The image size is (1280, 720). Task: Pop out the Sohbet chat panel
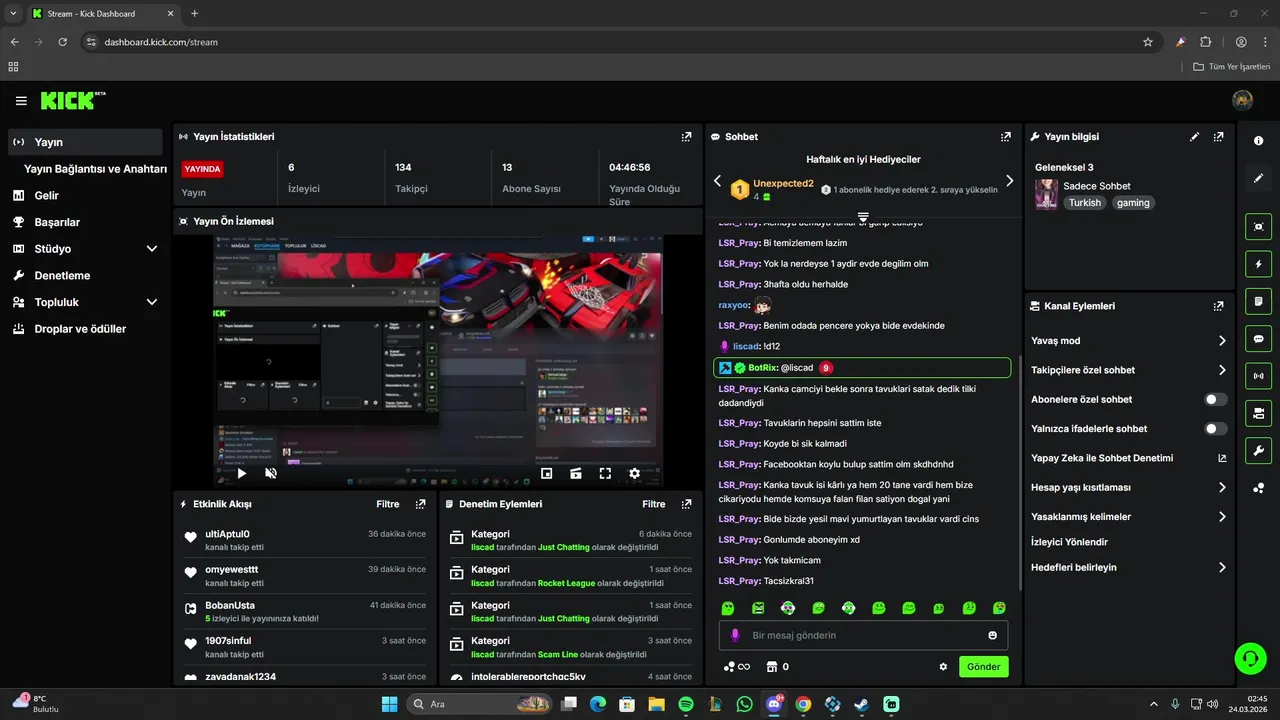pos(1006,137)
